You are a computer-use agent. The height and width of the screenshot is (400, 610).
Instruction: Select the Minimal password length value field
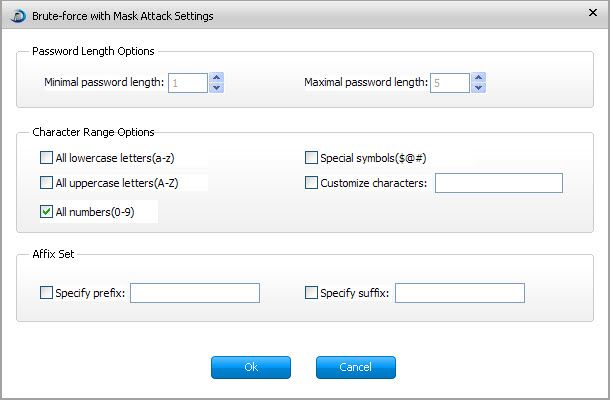point(188,83)
